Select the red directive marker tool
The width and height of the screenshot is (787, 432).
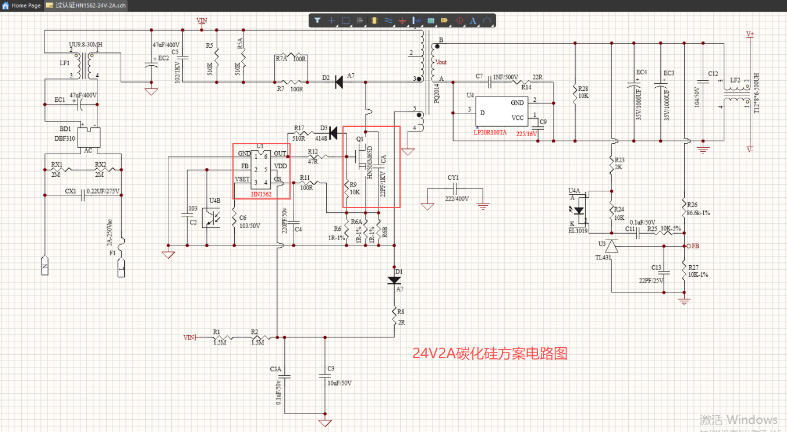coord(459,21)
